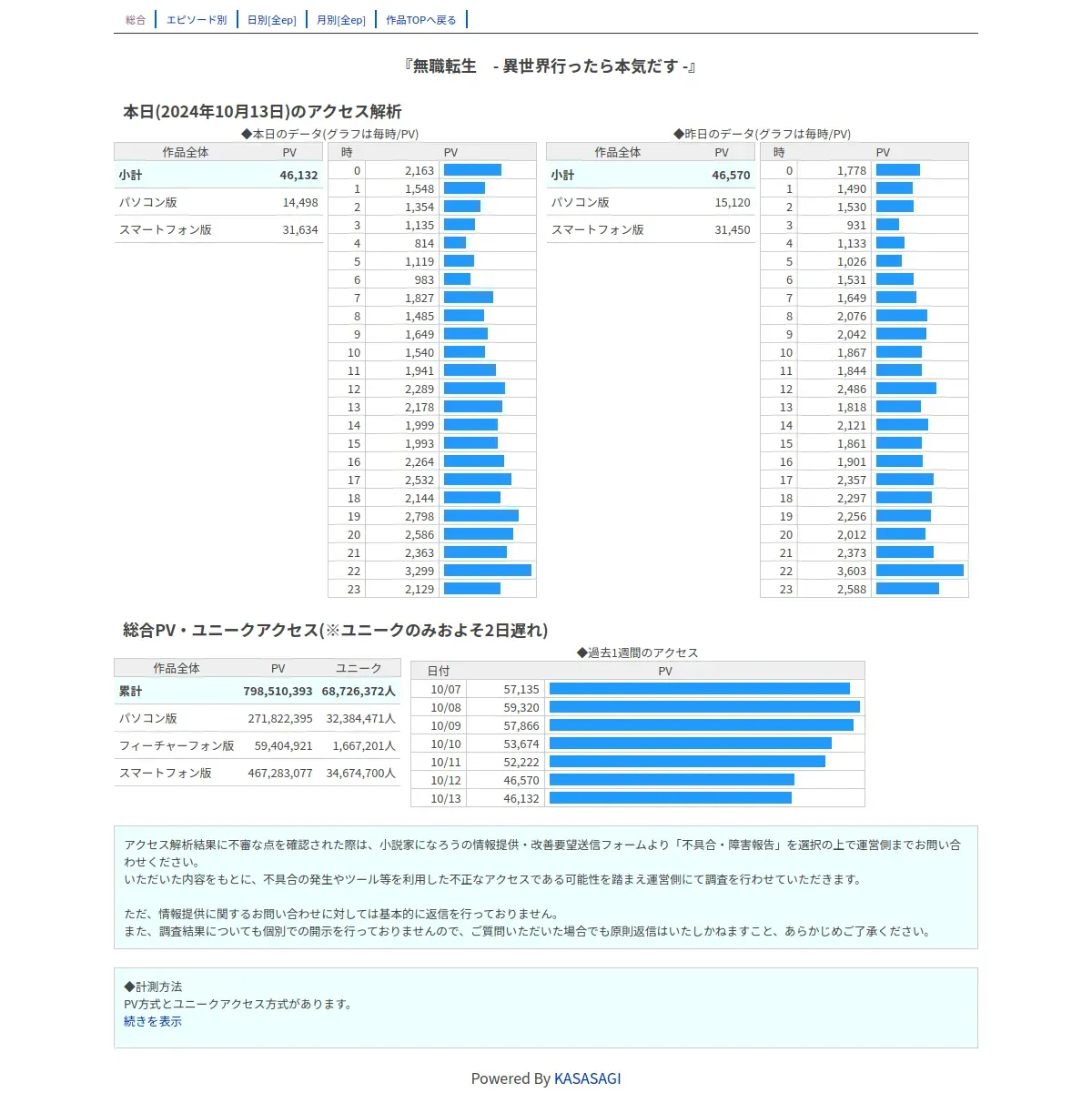Click today's hour 19 PV value 2,798
The height and width of the screenshot is (1093, 1092).
click(420, 517)
